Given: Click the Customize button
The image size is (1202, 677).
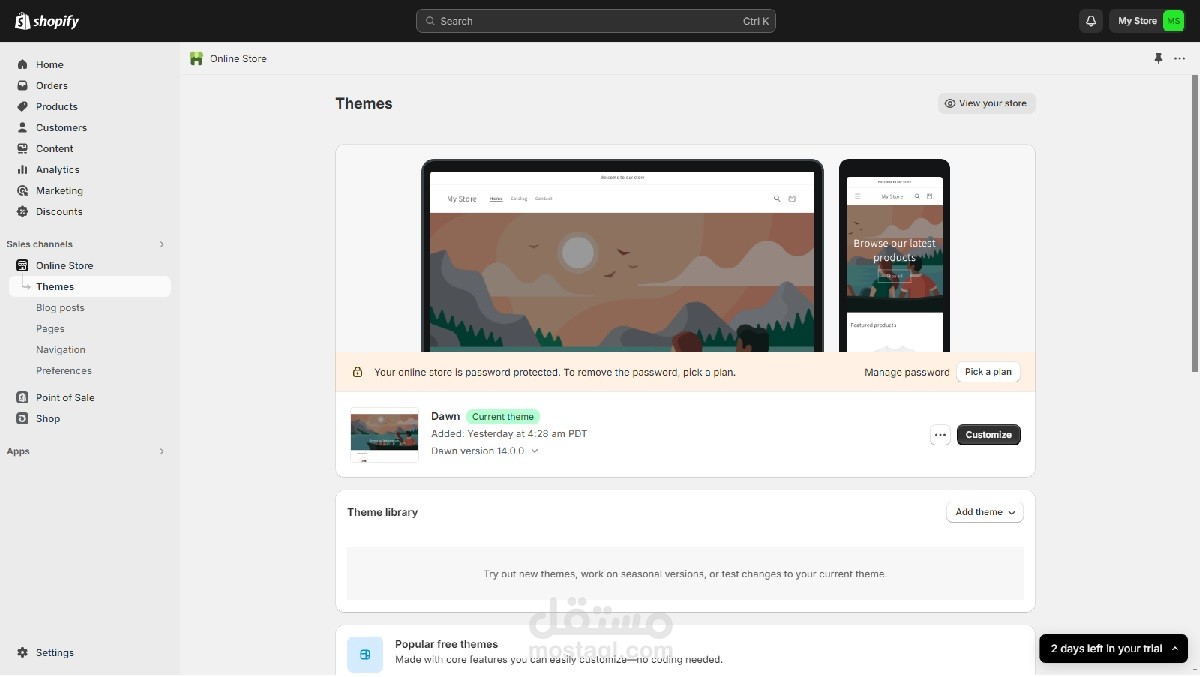Looking at the screenshot, I should (x=989, y=435).
